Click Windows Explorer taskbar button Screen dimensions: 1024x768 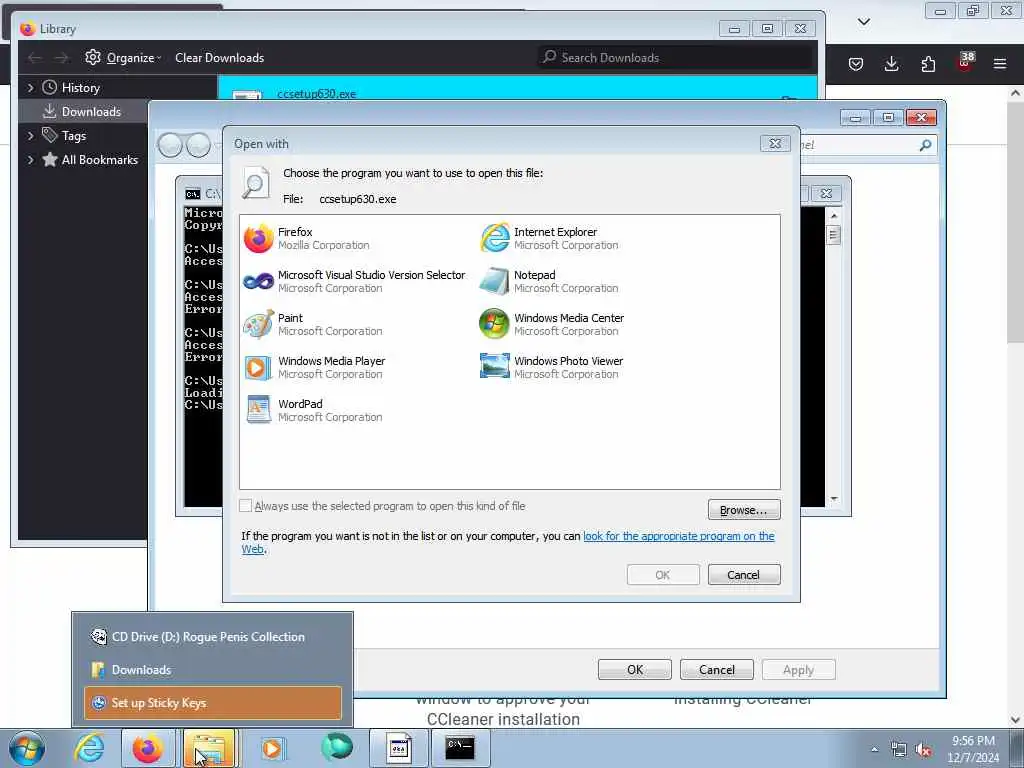pos(209,748)
